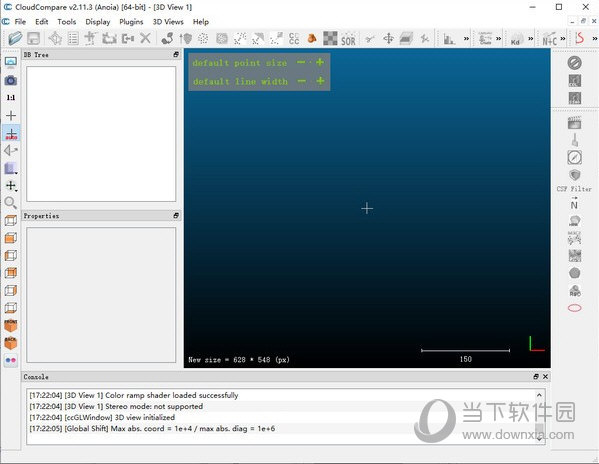Increase default line width with plus
Screen dimensions: 599x464
pyautogui.click(x=320, y=81)
